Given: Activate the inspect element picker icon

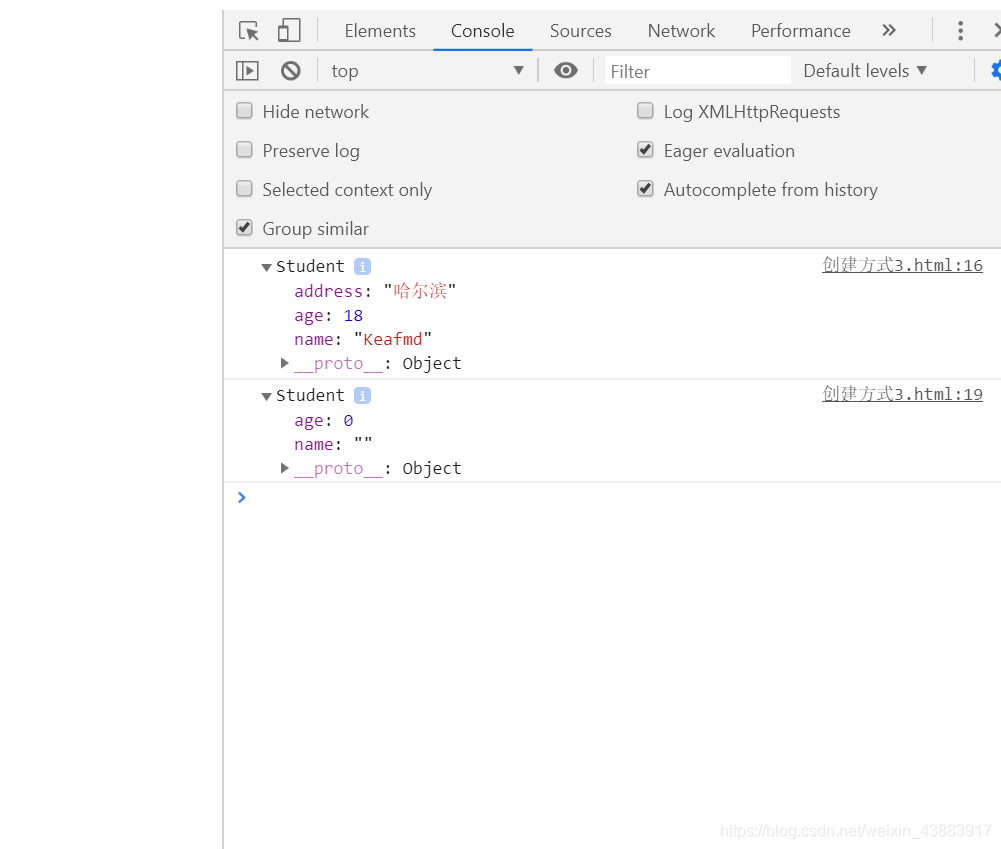Looking at the screenshot, I should click(x=248, y=31).
